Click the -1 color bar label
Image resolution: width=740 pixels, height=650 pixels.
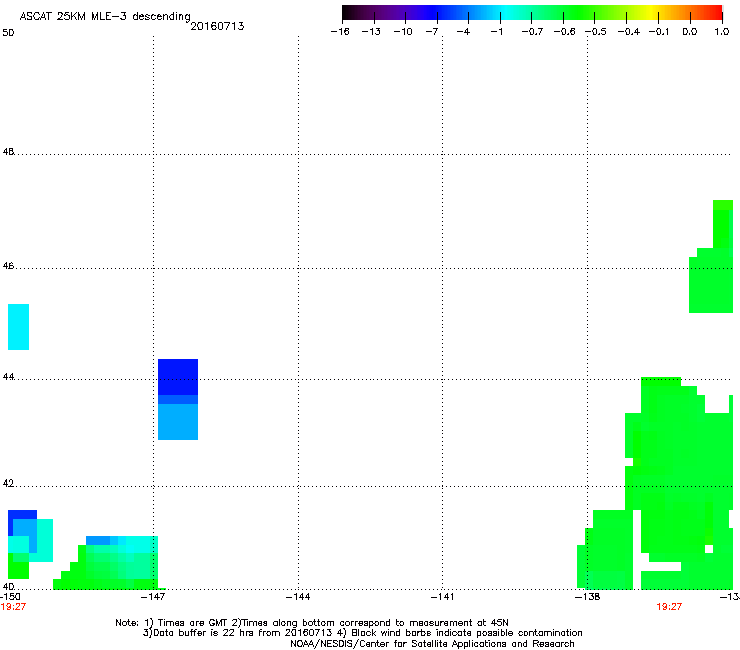[x=496, y=32]
